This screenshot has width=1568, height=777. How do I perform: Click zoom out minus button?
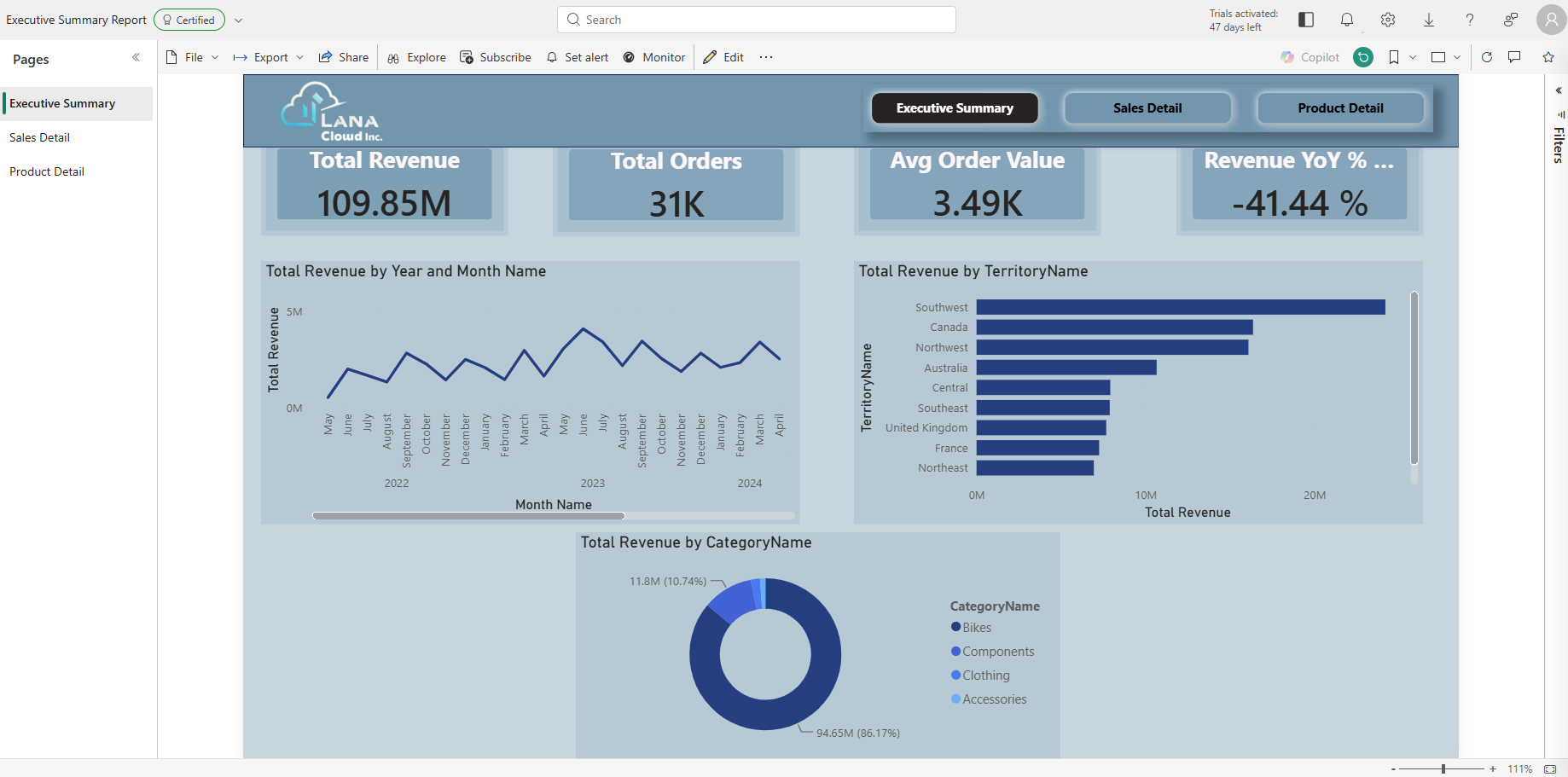coord(1393,768)
